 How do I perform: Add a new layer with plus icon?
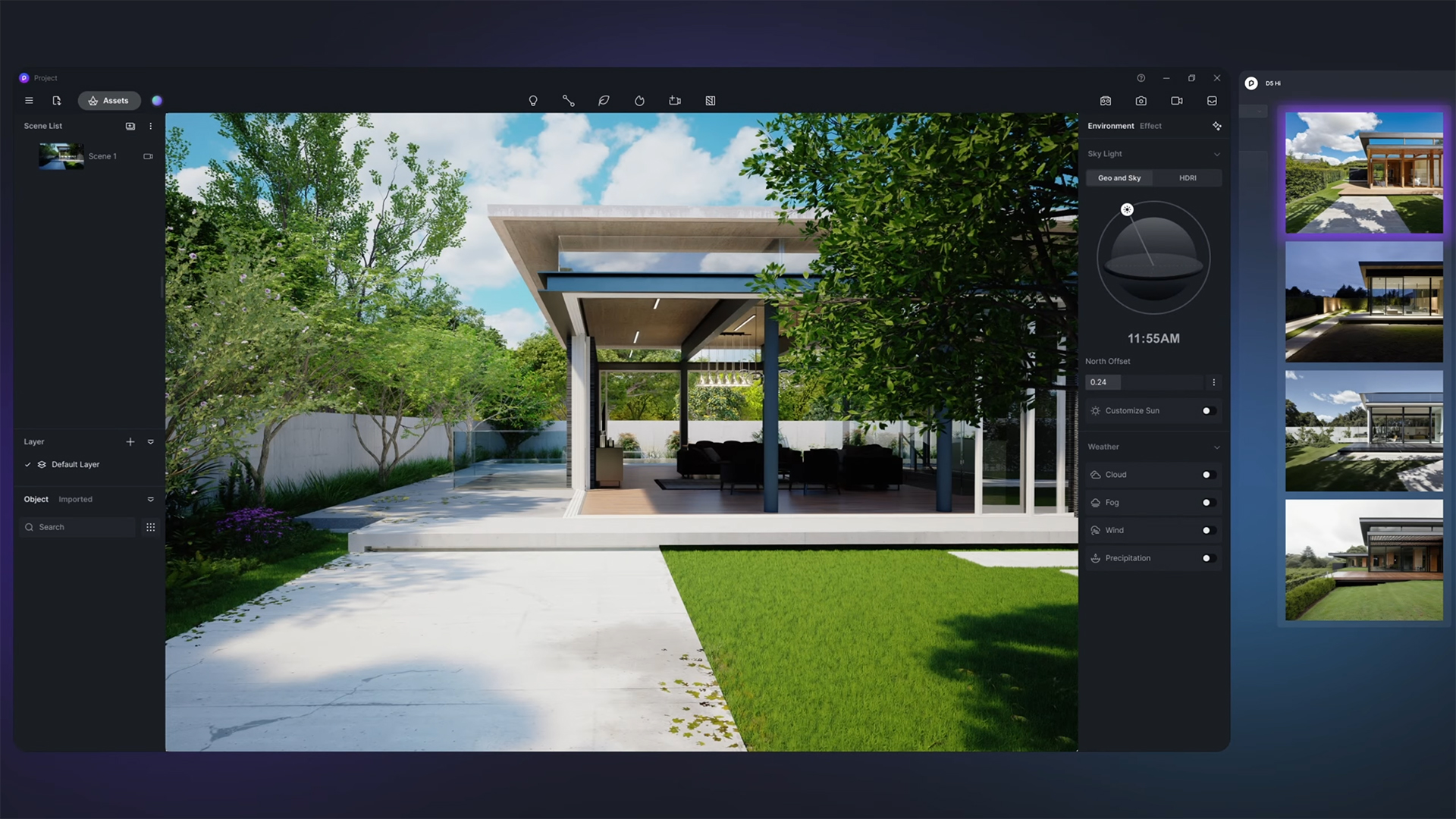(x=130, y=441)
